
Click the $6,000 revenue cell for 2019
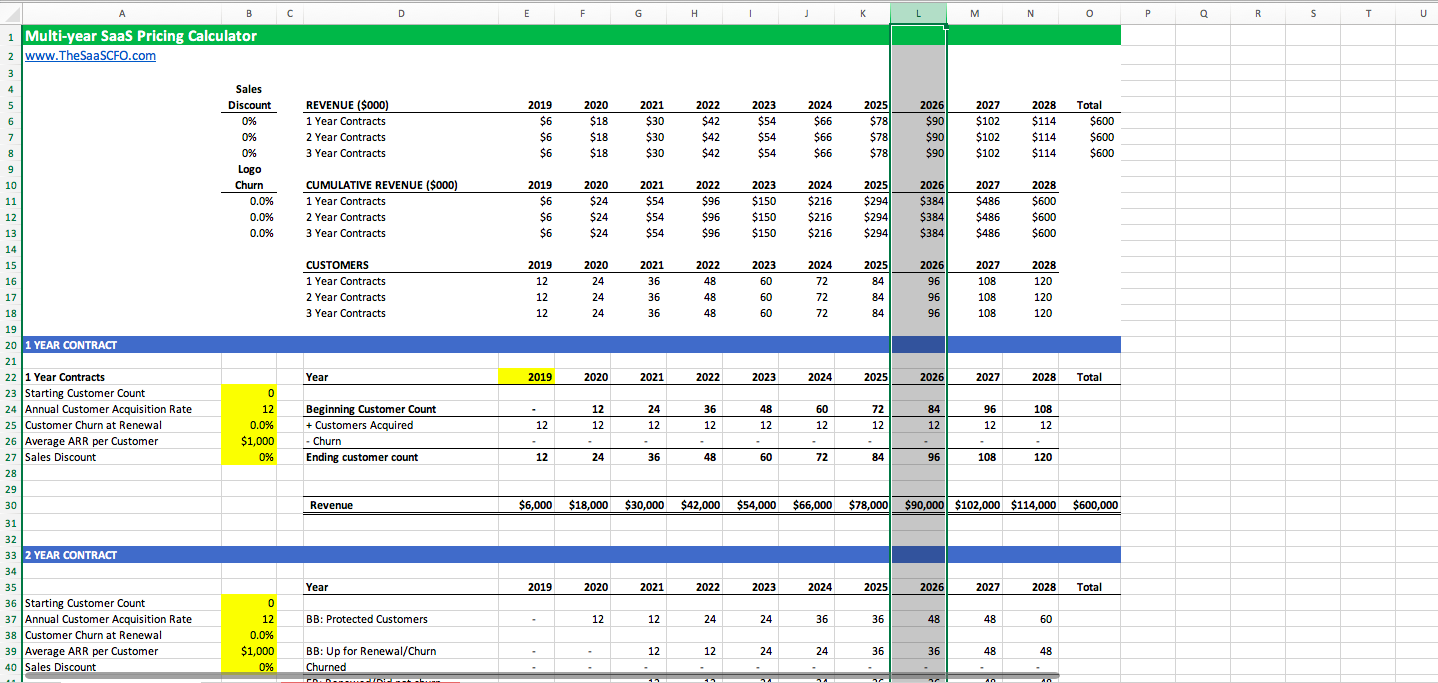[527, 505]
